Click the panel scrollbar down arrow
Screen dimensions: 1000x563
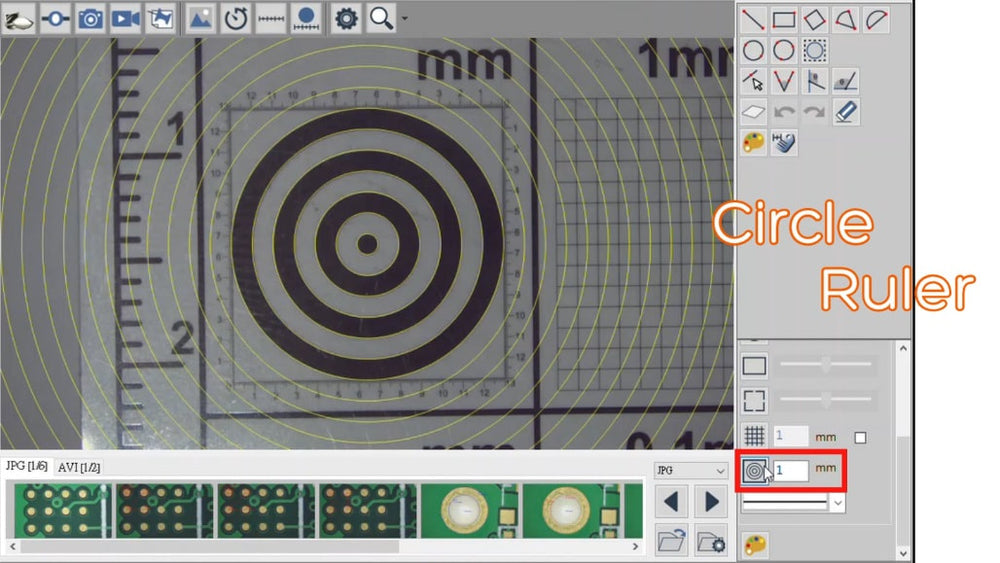pyautogui.click(x=903, y=553)
